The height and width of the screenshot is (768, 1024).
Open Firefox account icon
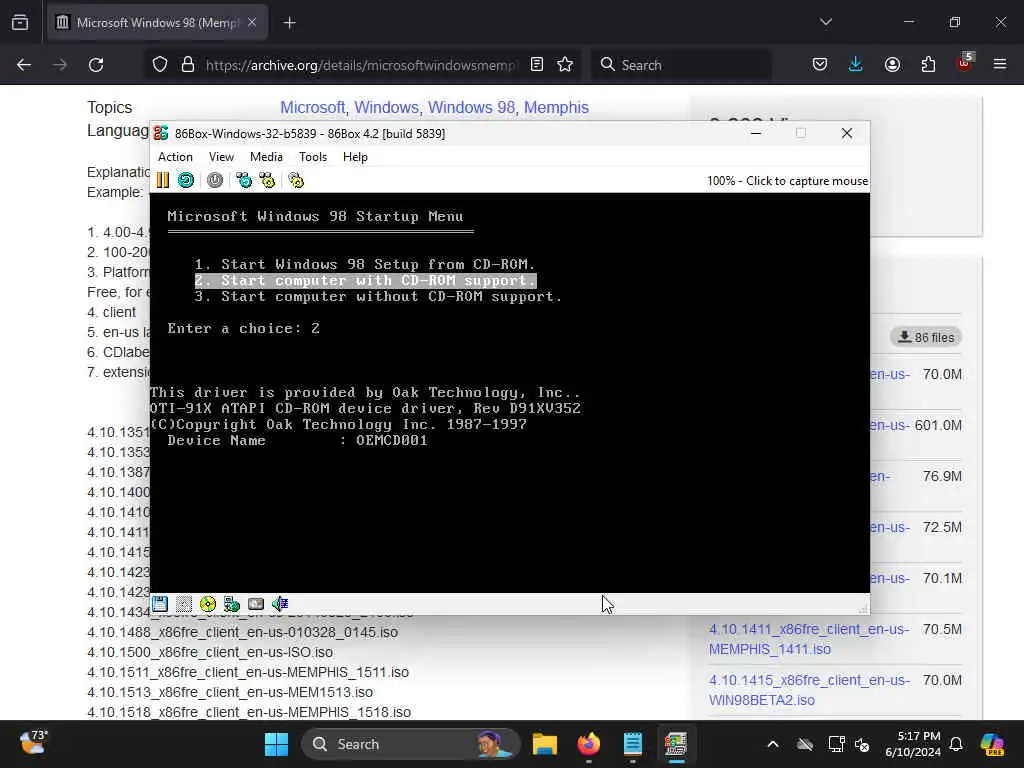tap(892, 65)
